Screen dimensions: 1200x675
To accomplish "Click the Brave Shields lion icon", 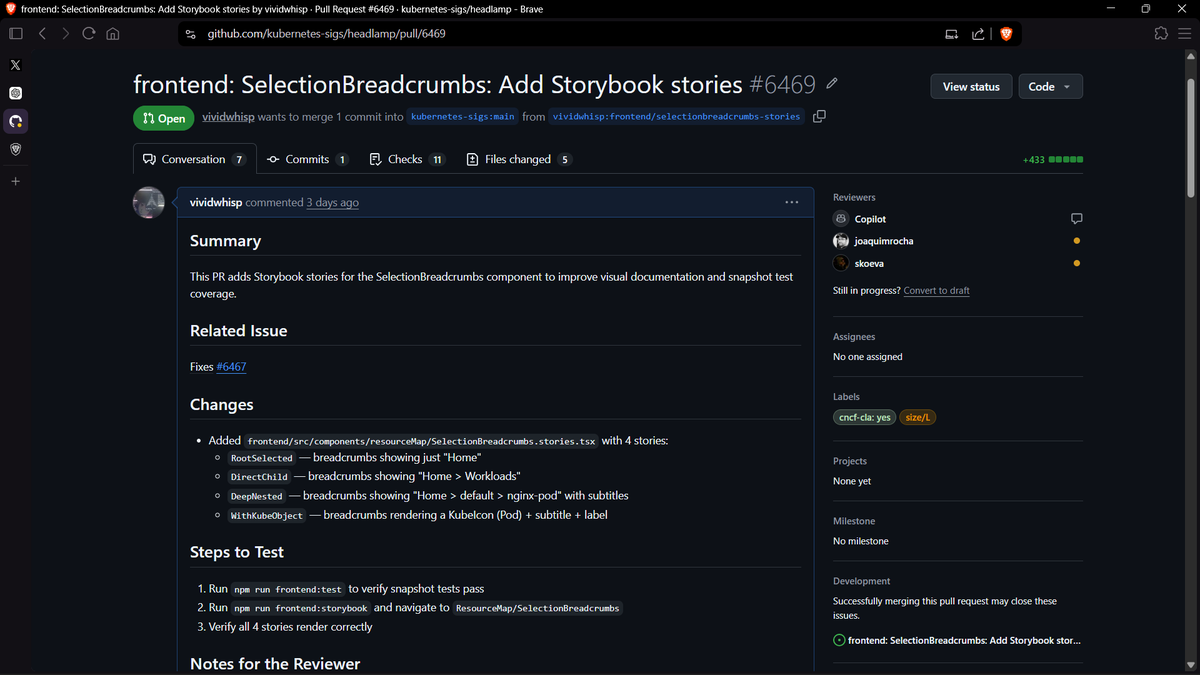I will pos(1006,33).
